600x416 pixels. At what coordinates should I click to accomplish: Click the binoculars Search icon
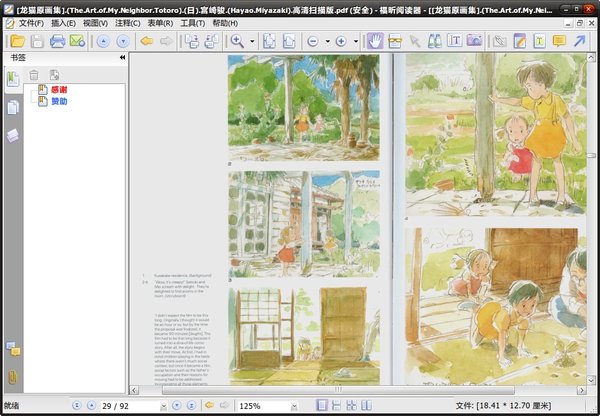(435, 41)
